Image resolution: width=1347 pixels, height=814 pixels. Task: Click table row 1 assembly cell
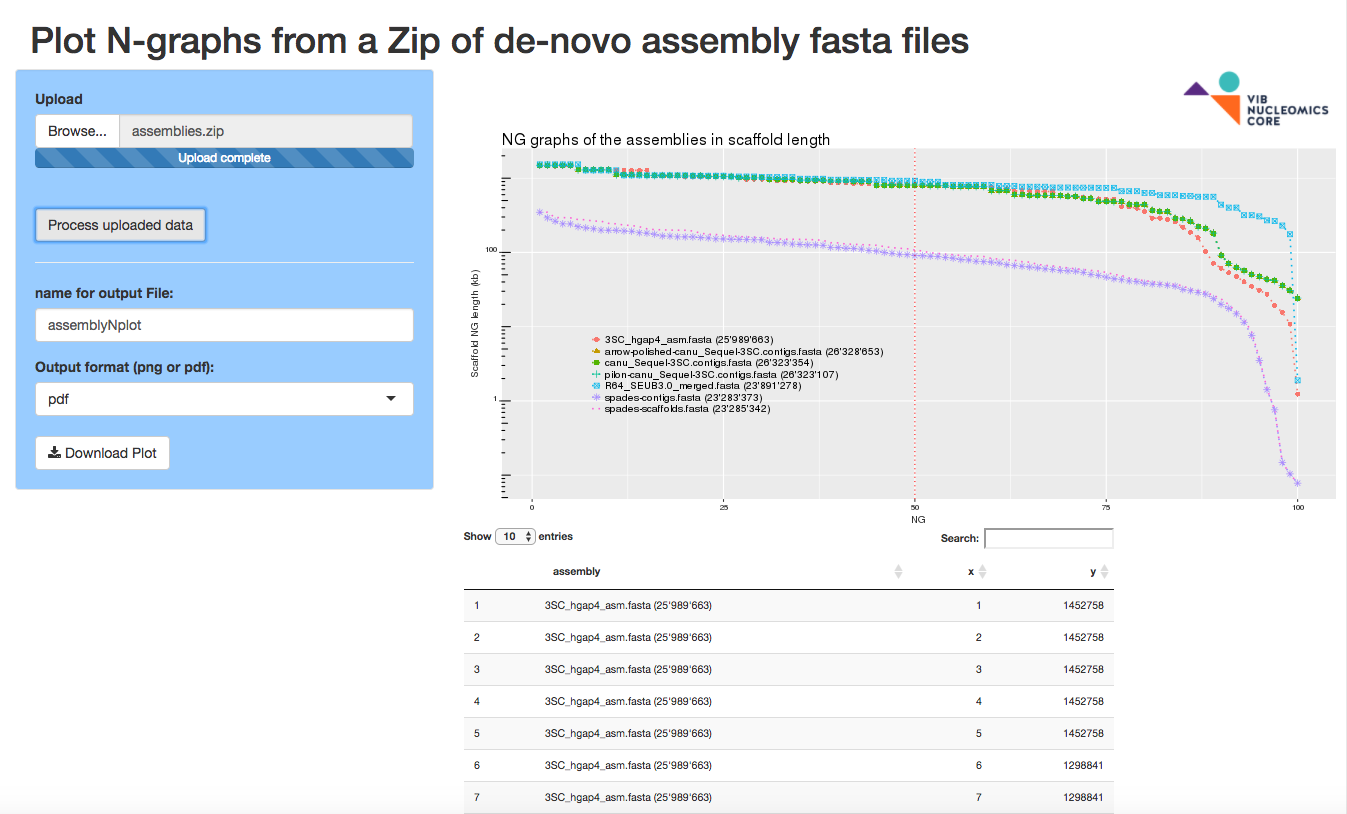pyautogui.click(x=627, y=605)
